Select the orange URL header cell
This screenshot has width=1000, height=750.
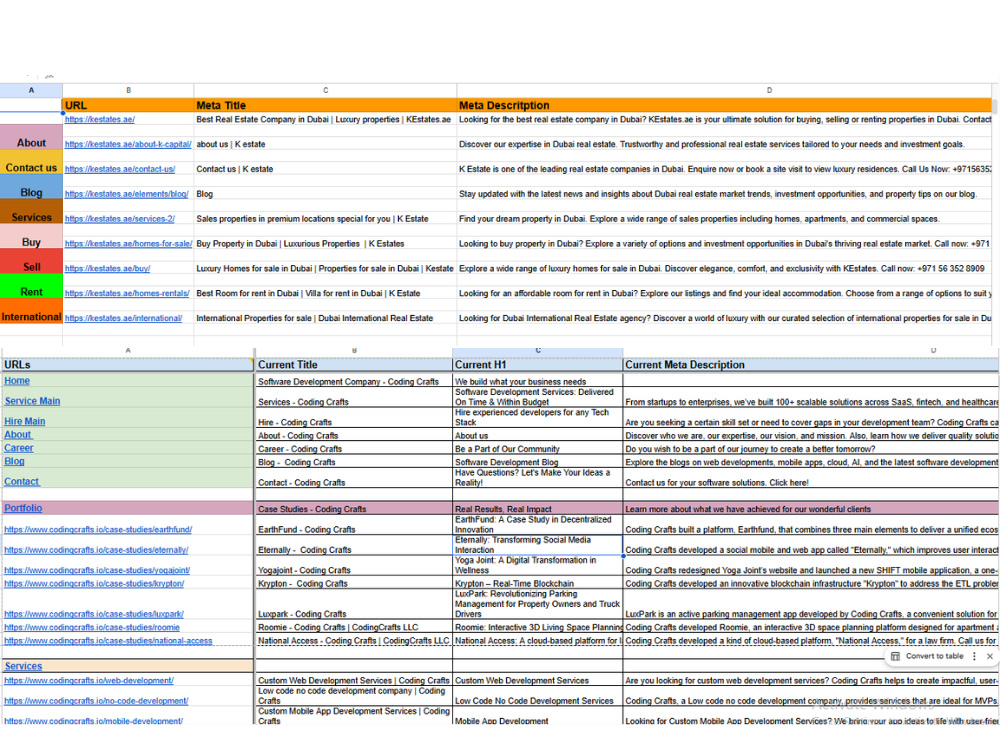[x=128, y=106]
